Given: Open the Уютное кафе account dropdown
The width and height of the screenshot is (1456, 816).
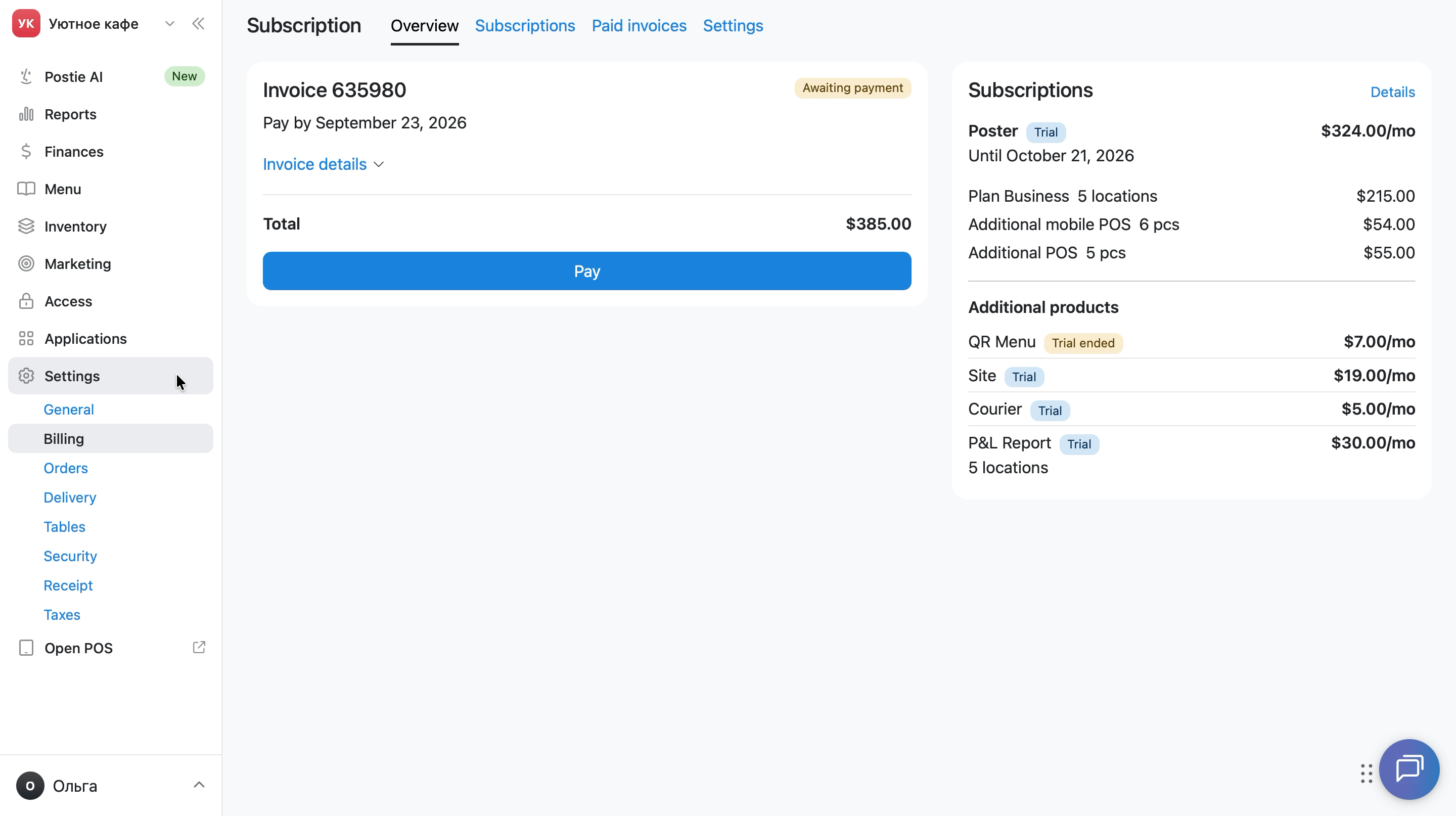Looking at the screenshot, I should (x=169, y=24).
